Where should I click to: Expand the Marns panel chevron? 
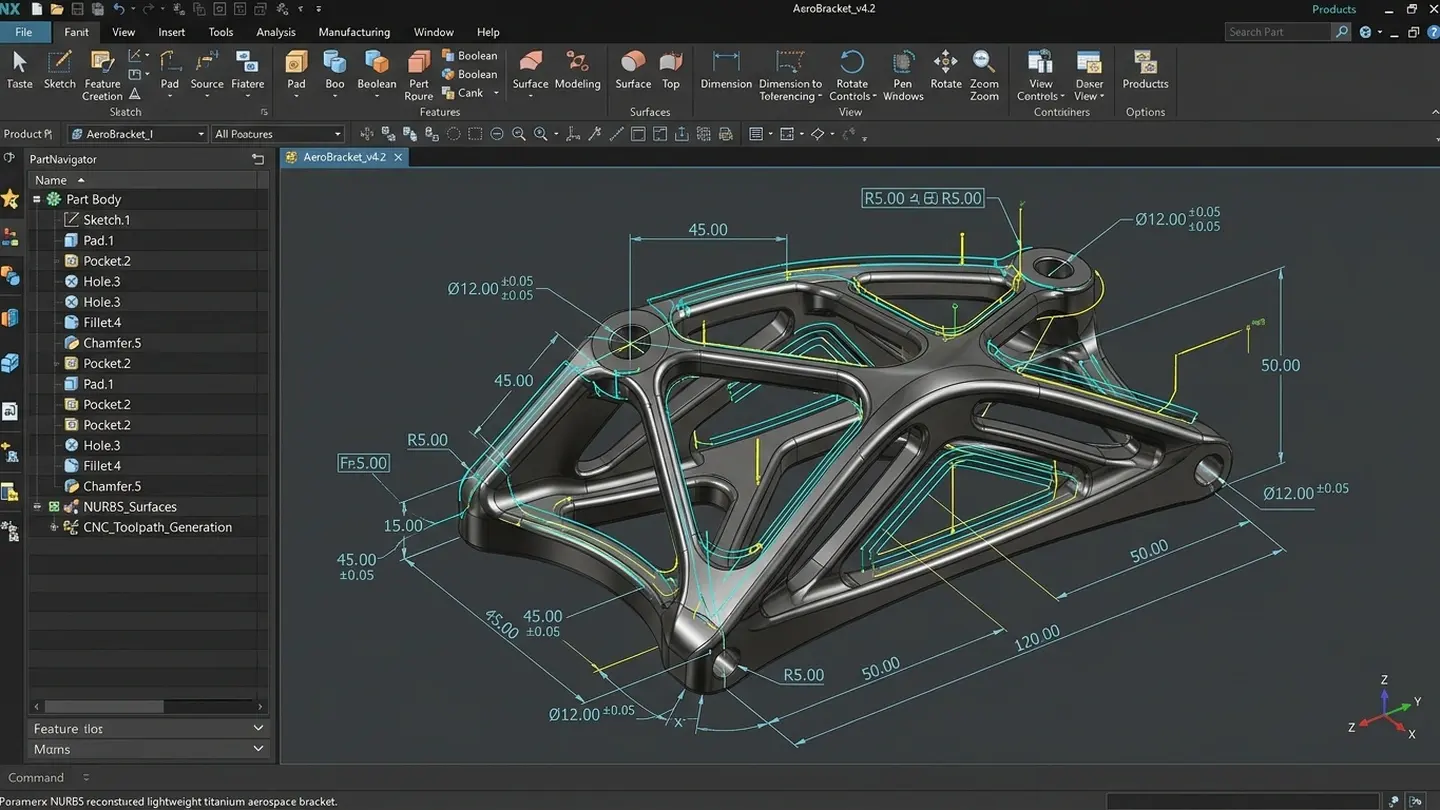(258, 748)
